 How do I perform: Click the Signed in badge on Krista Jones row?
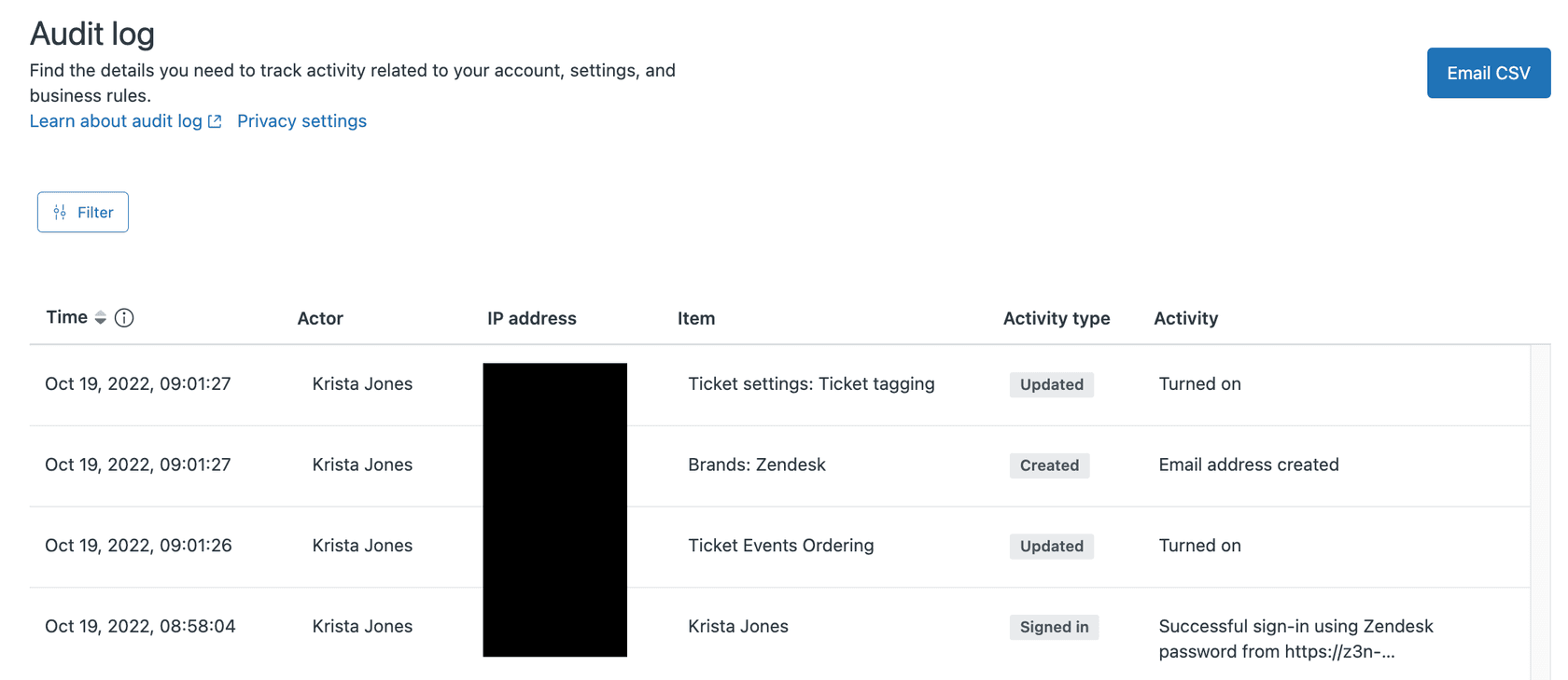pyautogui.click(x=1054, y=627)
